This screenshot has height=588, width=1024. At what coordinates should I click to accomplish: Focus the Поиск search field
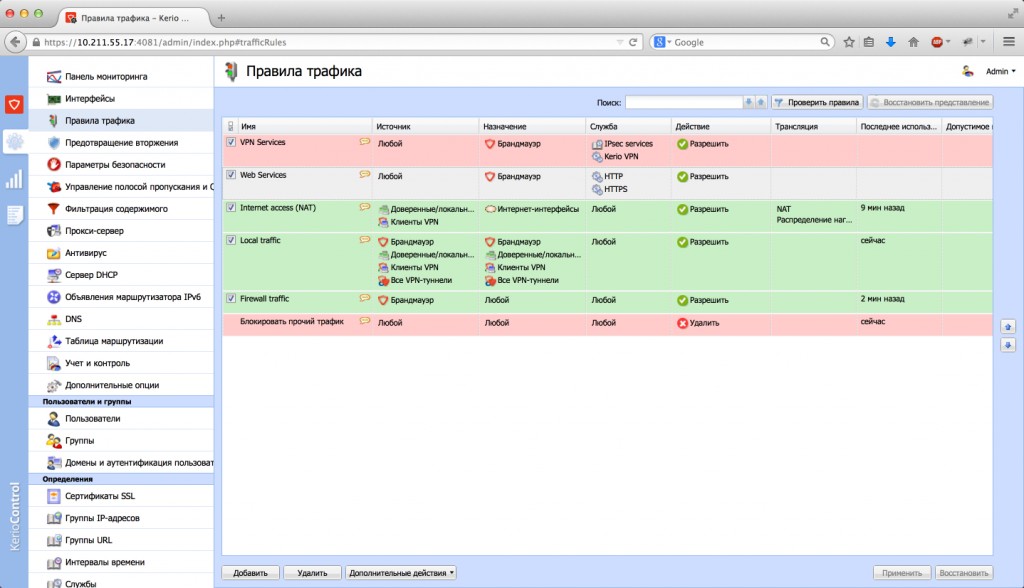click(684, 103)
